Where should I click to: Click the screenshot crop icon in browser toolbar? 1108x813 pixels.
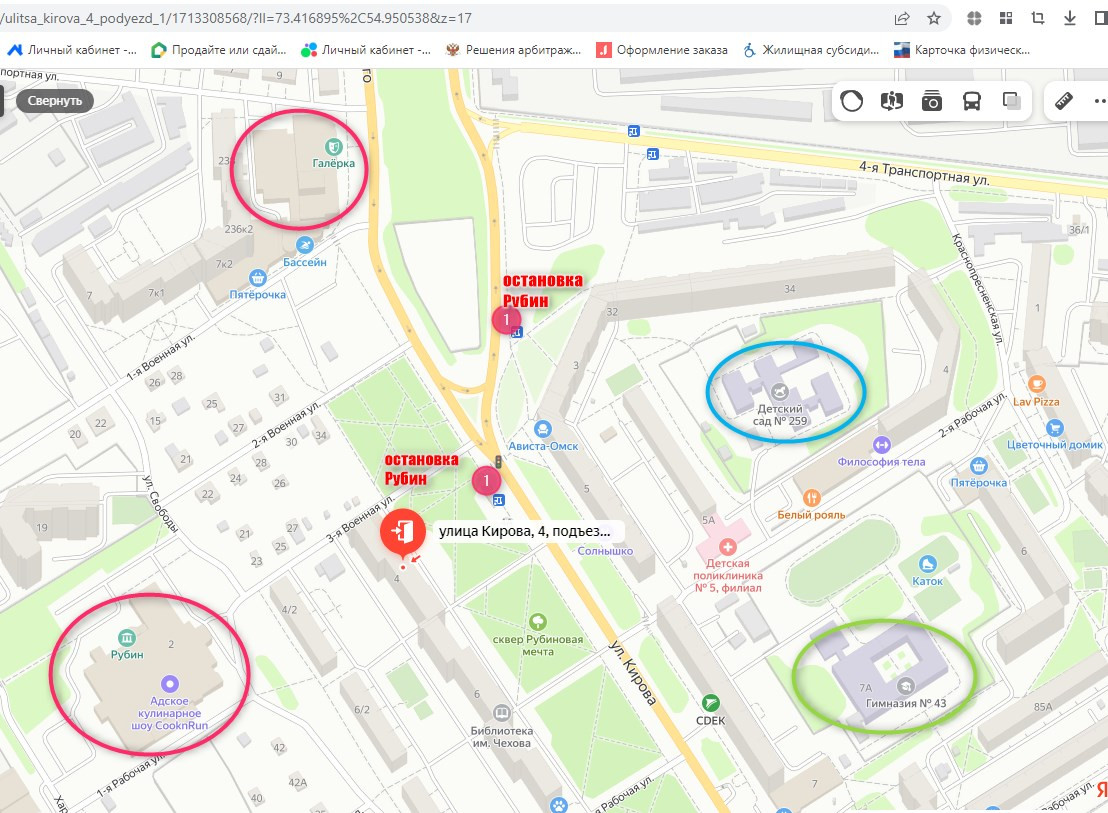coord(1037,18)
